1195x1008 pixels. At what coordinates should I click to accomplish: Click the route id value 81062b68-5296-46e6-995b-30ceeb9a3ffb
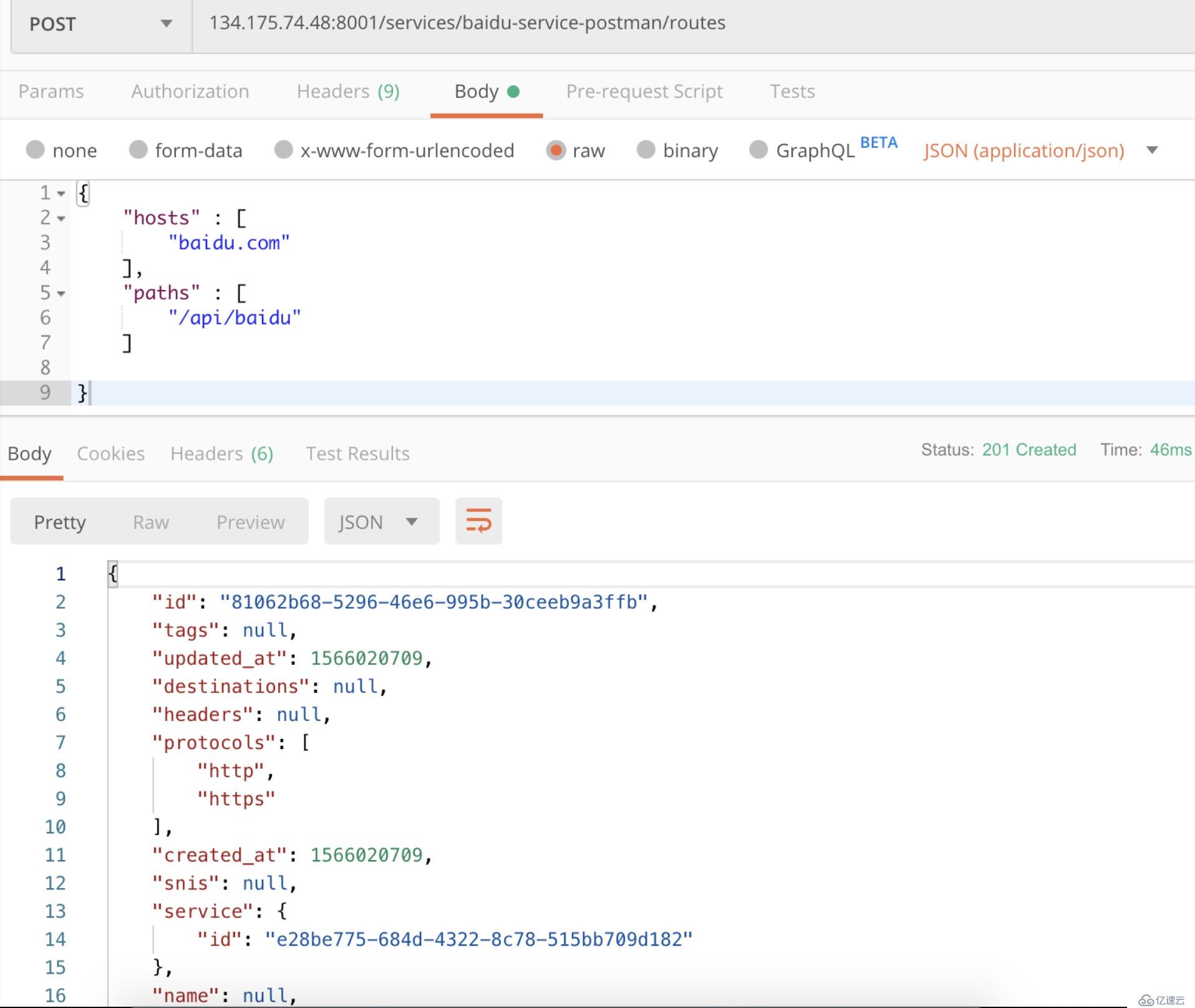pyautogui.click(x=434, y=602)
